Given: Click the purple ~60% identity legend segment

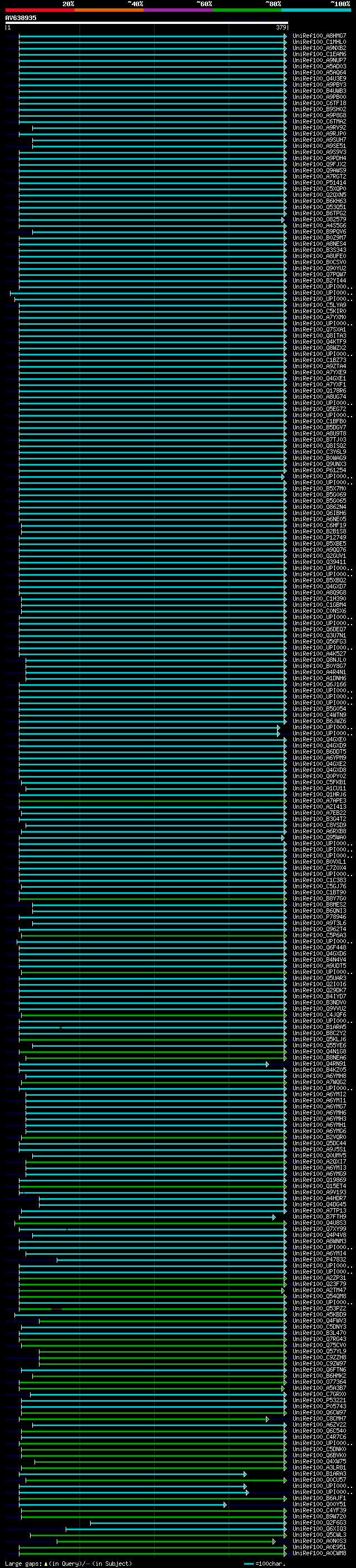Looking at the screenshot, I should coord(177,10).
